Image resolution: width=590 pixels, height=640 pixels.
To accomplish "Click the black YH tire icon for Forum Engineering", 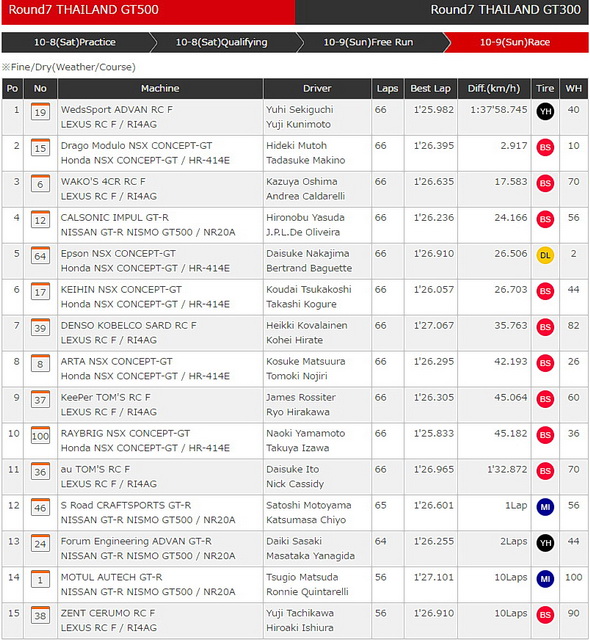I will coord(545,543).
